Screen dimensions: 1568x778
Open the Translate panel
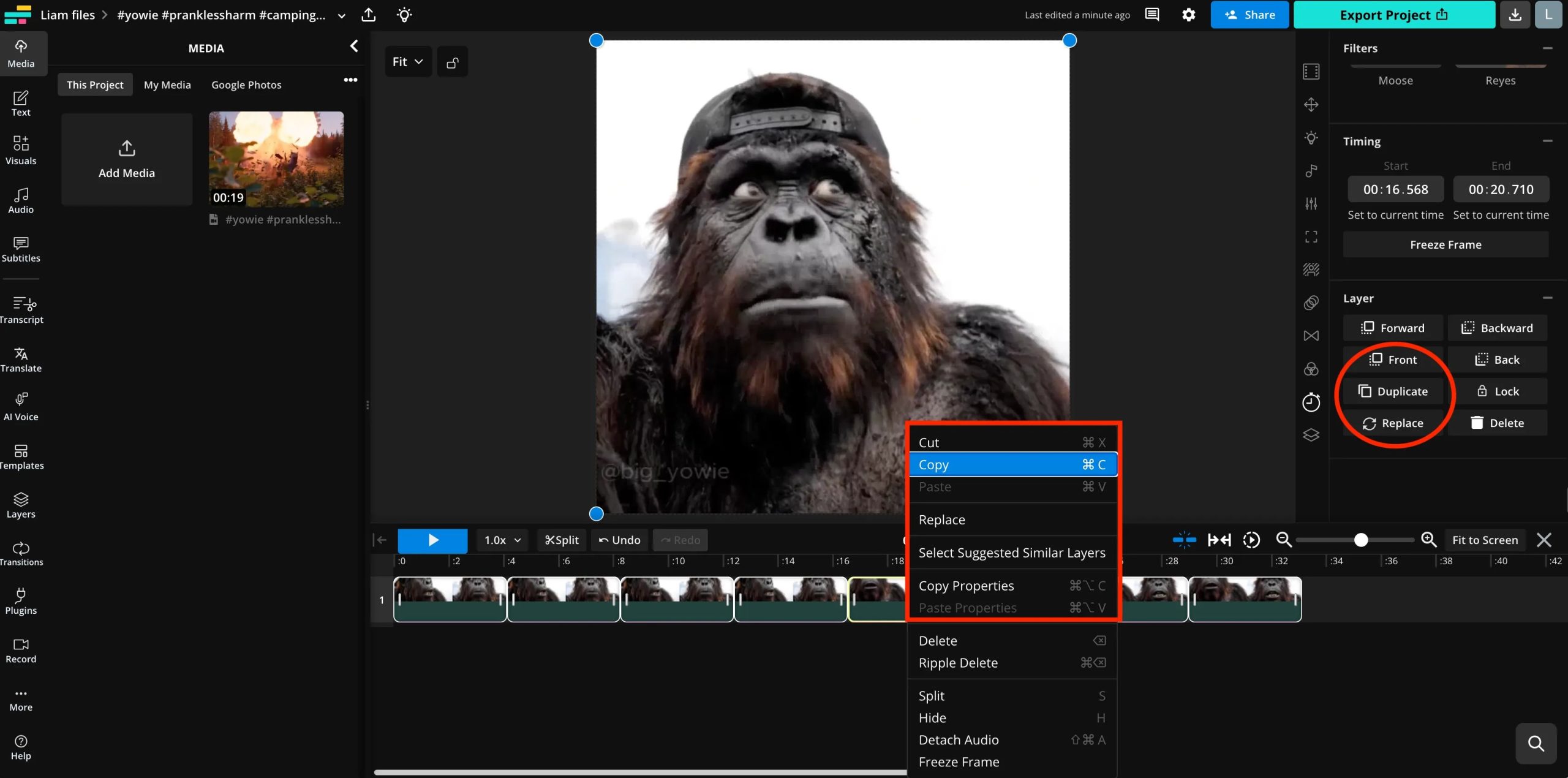(x=21, y=359)
